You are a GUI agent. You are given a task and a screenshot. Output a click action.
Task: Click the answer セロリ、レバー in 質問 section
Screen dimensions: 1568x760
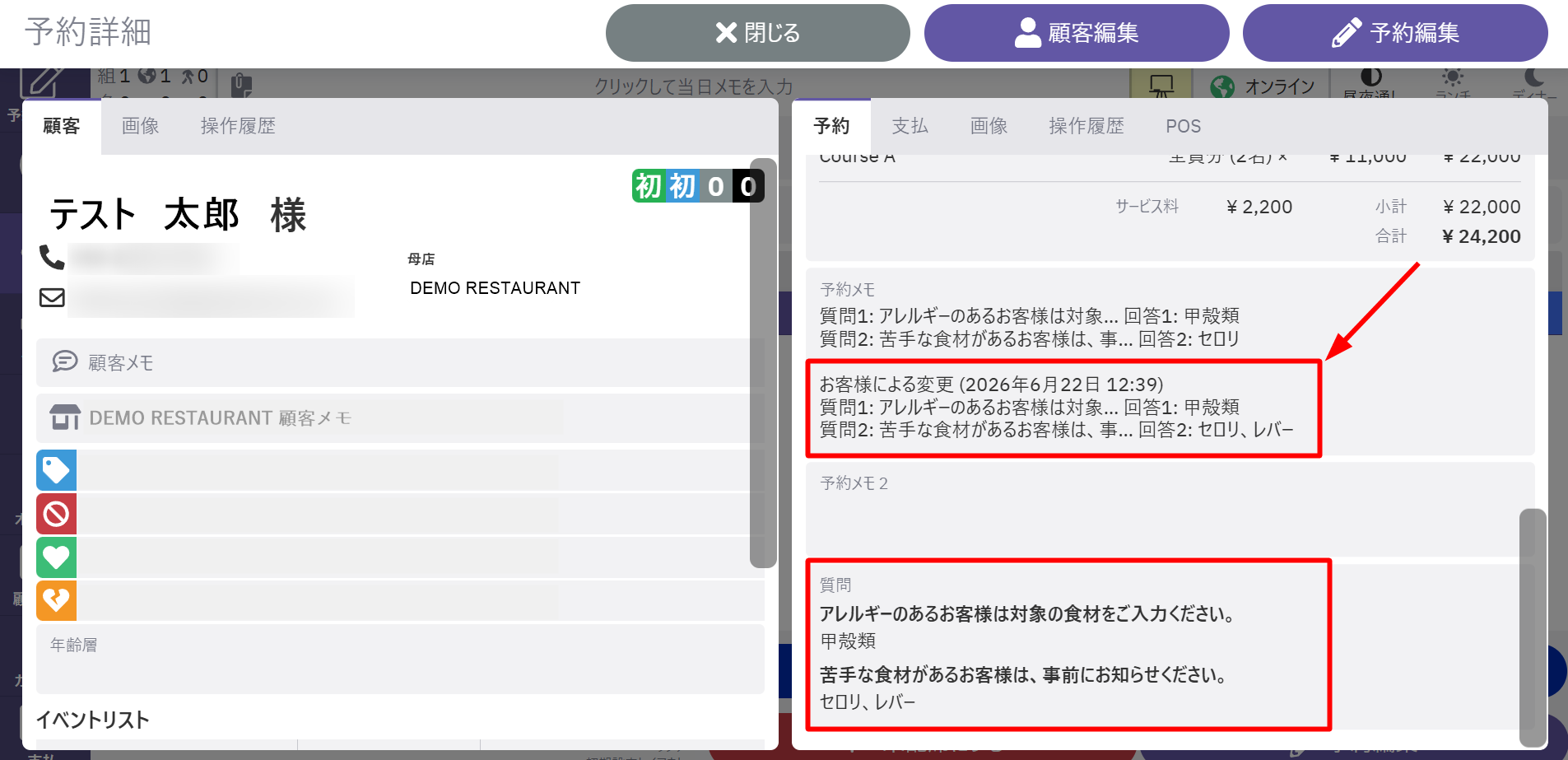pyautogui.click(x=868, y=702)
